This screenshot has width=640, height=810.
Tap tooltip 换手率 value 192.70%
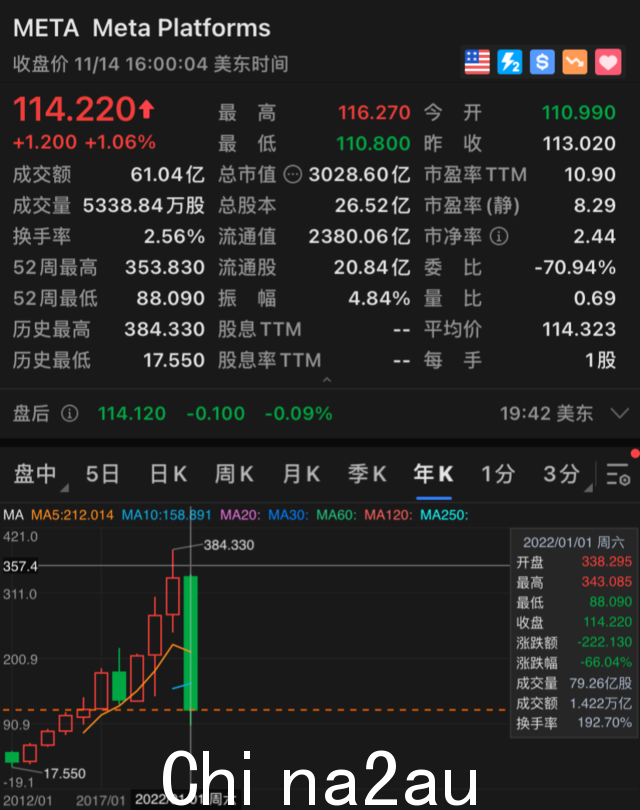(x=604, y=722)
